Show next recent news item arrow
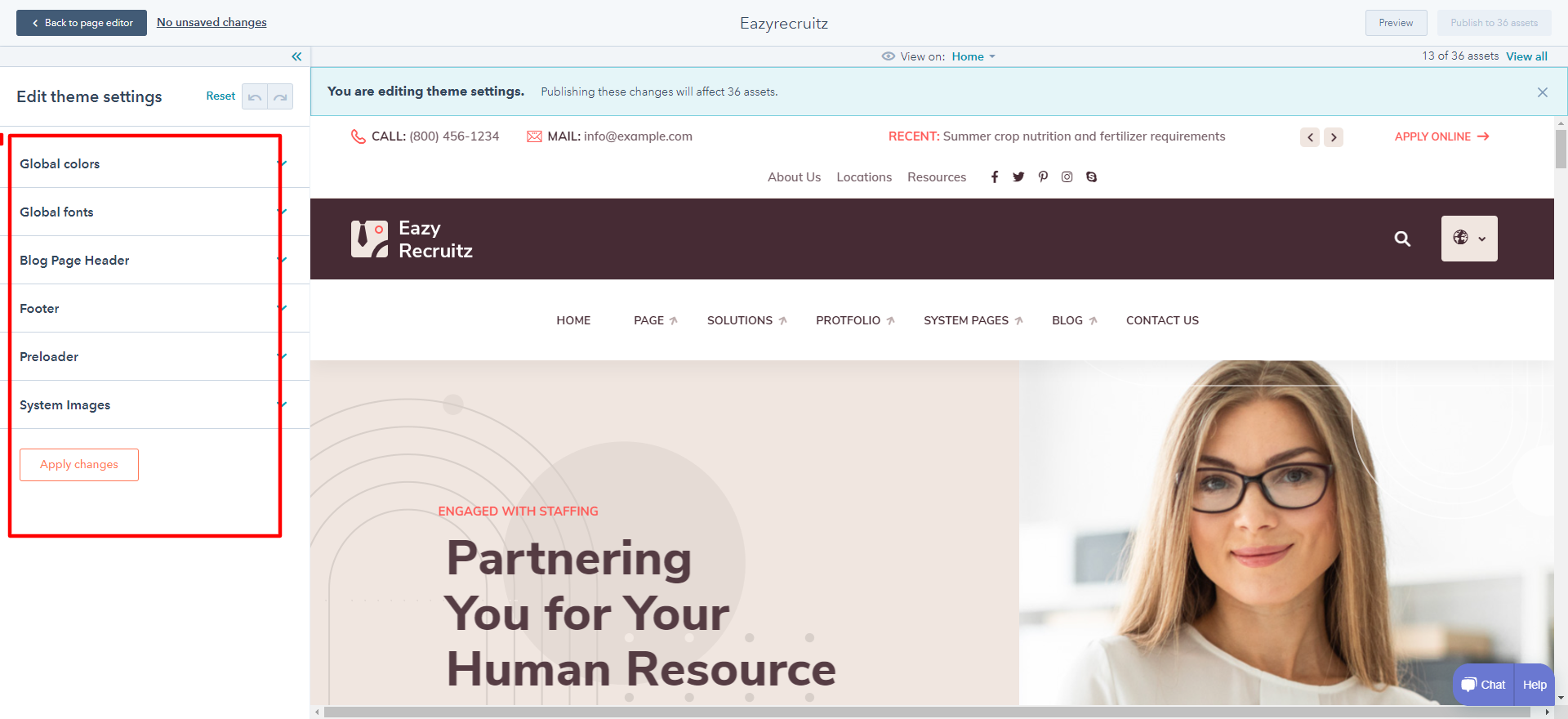This screenshot has height=719, width=1568. coord(1334,137)
